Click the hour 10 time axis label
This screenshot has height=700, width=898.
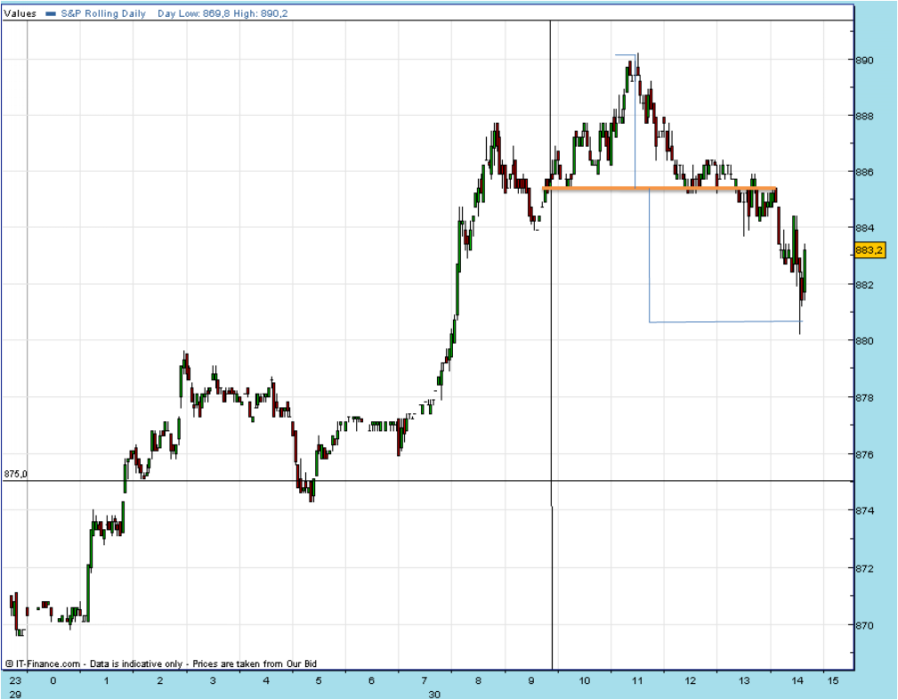(584, 681)
